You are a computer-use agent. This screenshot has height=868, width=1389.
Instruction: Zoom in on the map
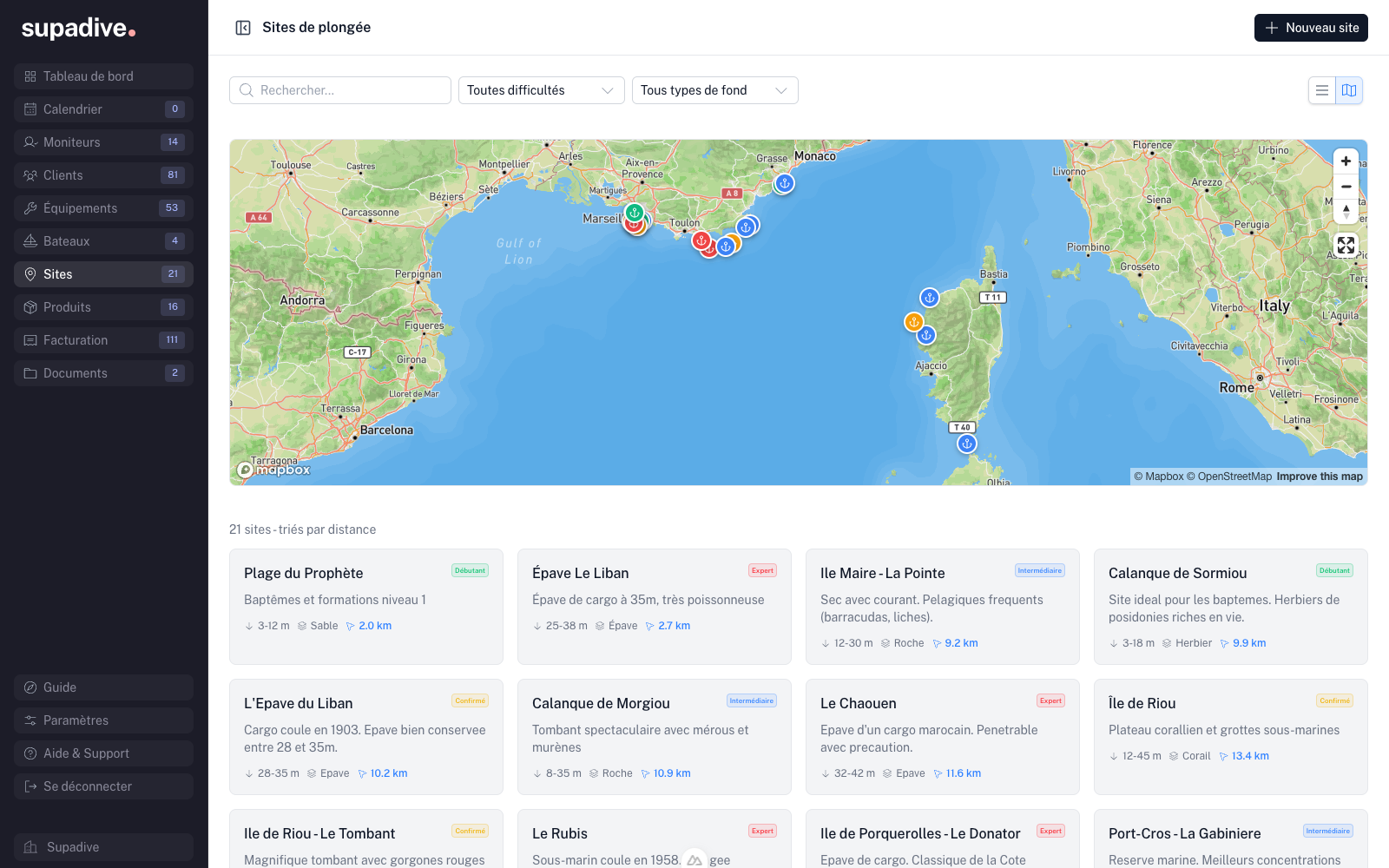click(x=1346, y=161)
